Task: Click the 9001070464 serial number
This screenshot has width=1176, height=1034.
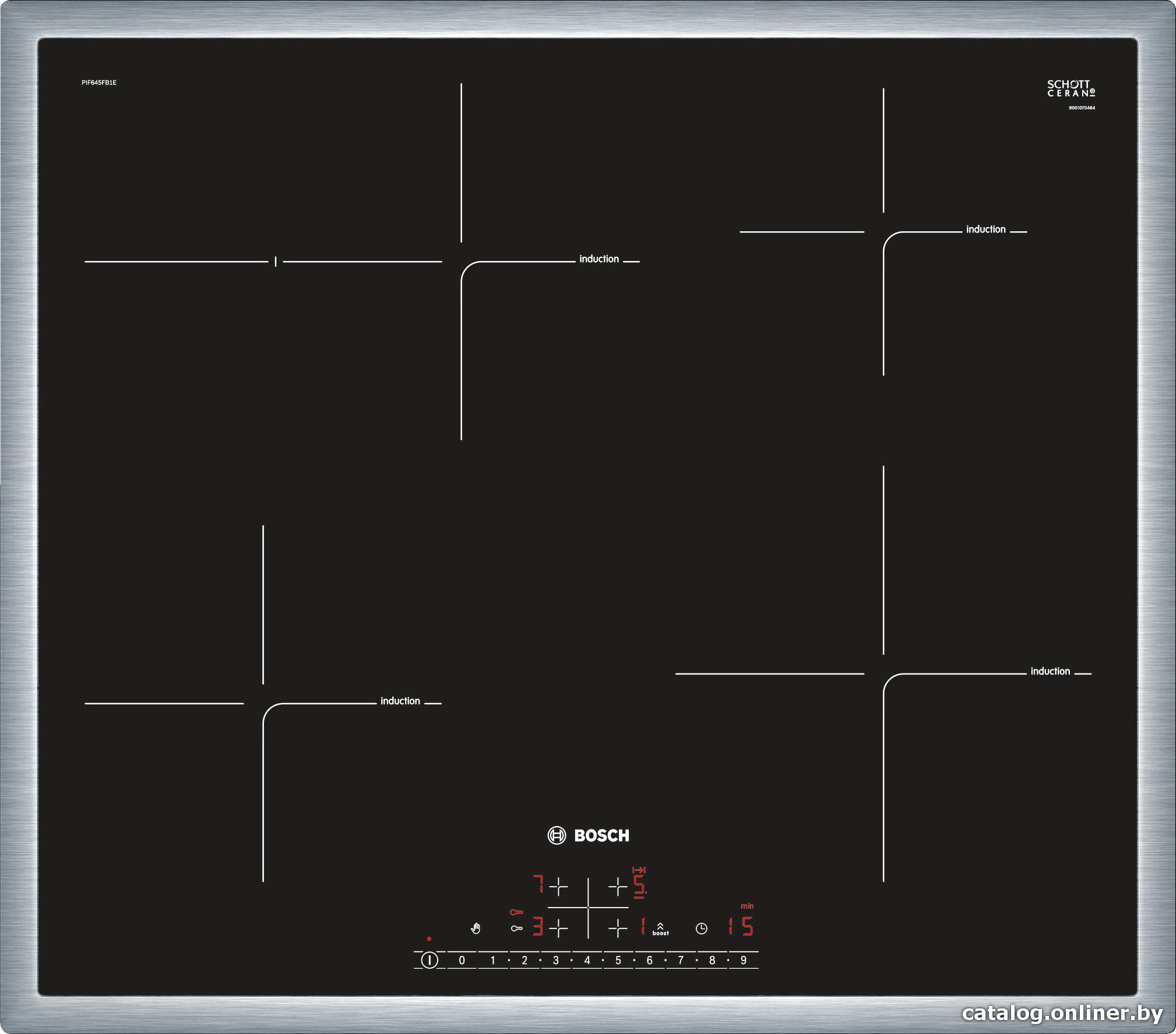Action: tap(1082, 108)
